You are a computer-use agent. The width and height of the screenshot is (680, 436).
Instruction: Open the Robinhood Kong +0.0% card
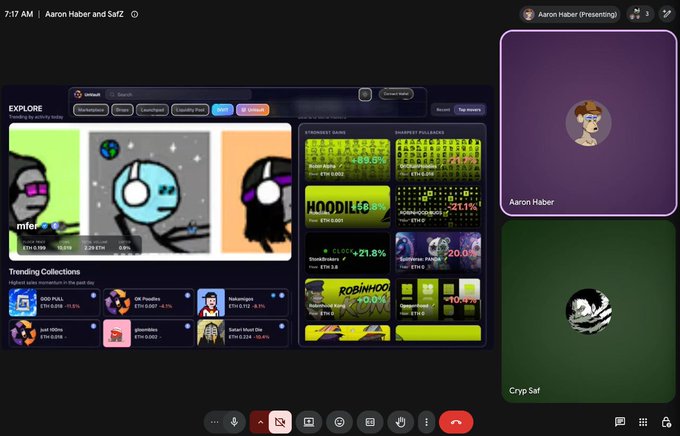pyautogui.click(x=347, y=300)
